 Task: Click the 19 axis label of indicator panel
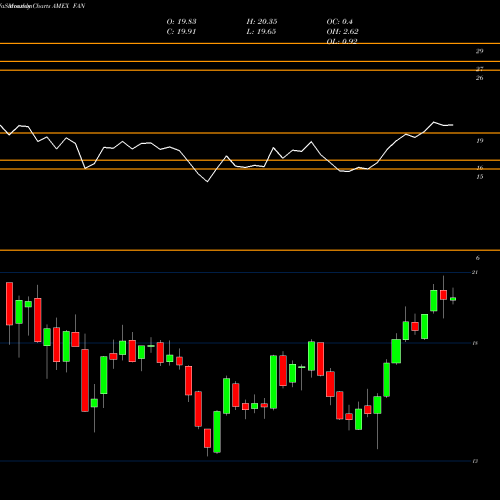point(479,141)
